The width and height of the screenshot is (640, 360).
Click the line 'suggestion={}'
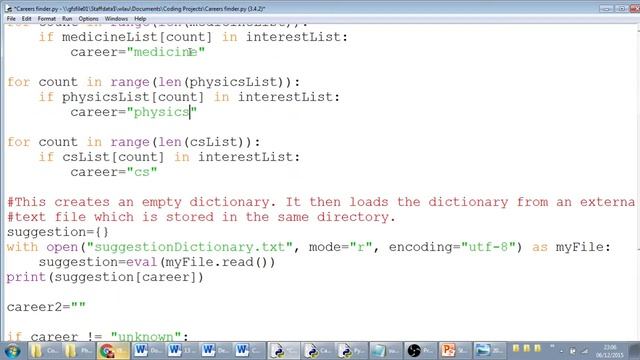tap(58, 232)
